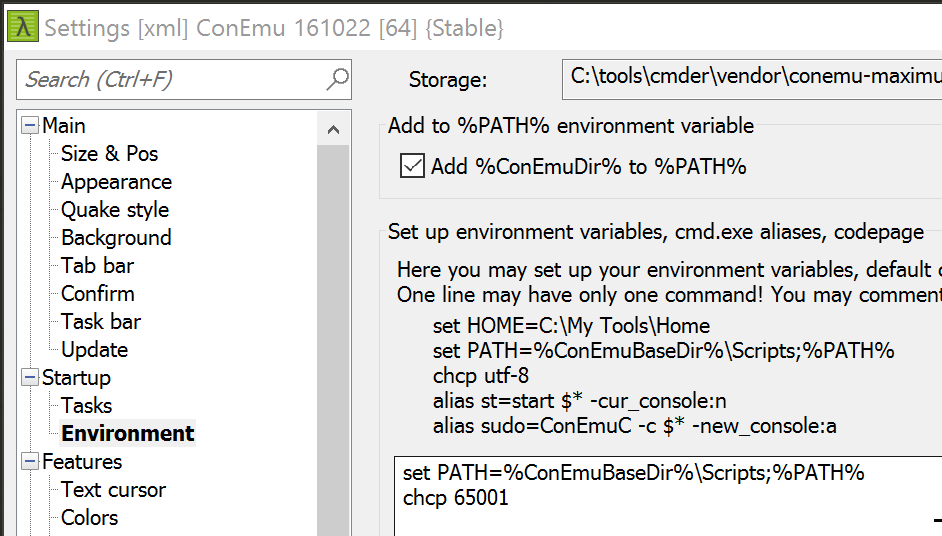Toggle Add %ConEmuDir% to %PATH% checkbox
This screenshot has height=536, width=942.
(x=411, y=166)
